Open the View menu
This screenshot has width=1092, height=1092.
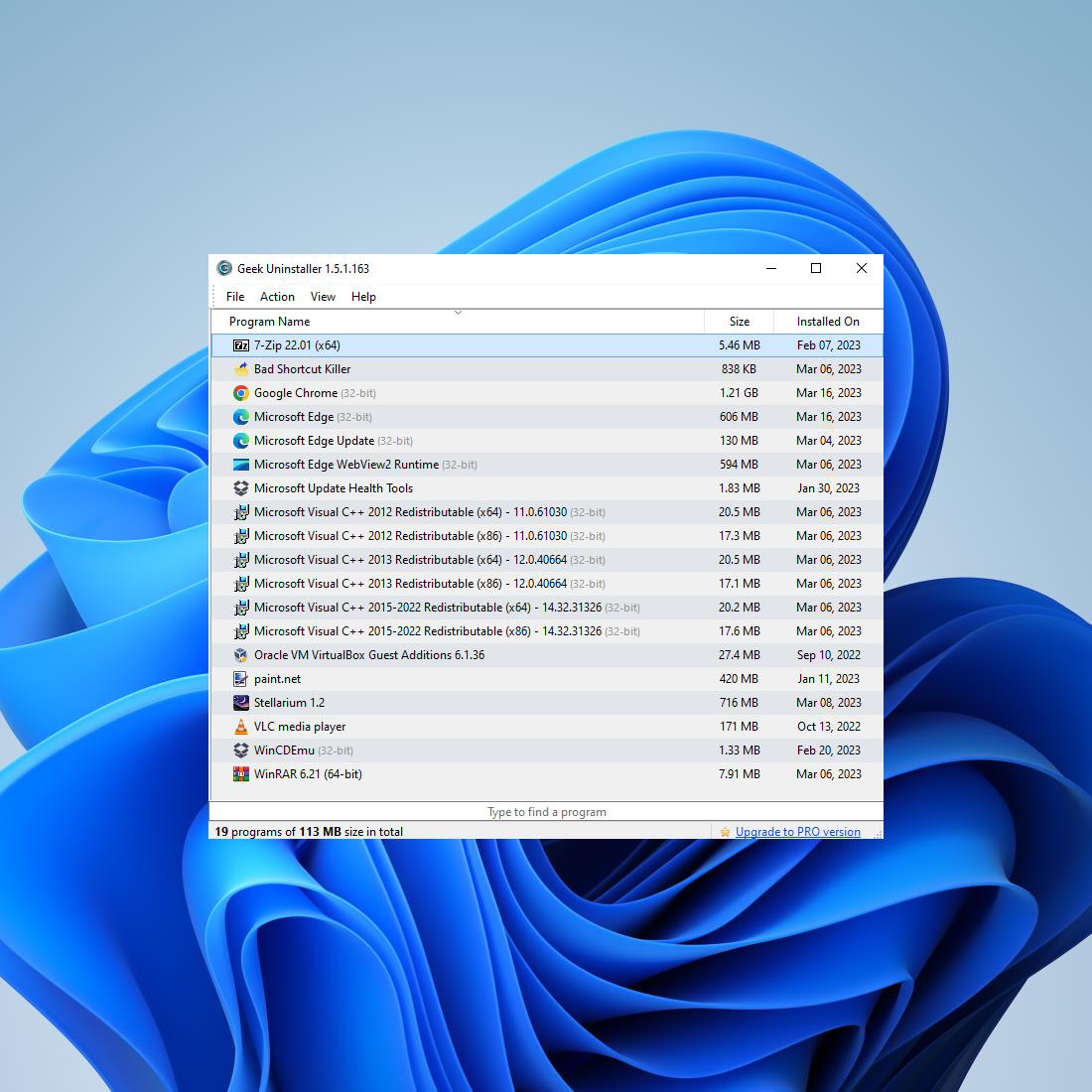[323, 297]
